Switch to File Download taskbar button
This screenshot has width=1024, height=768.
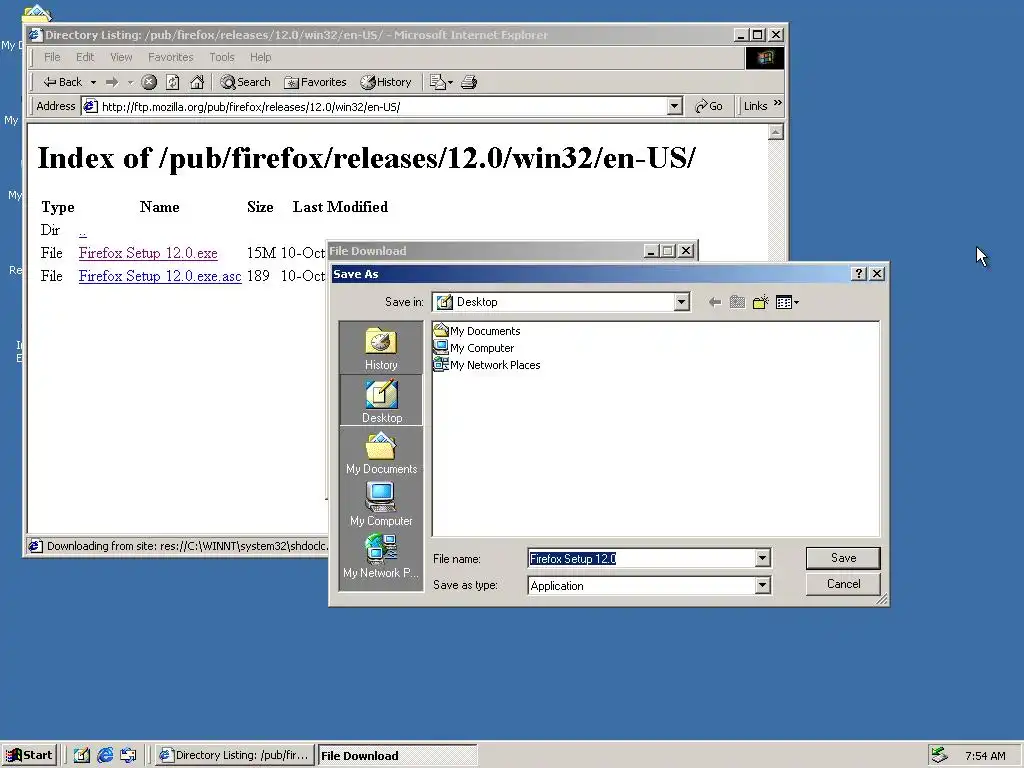pyautogui.click(x=397, y=755)
